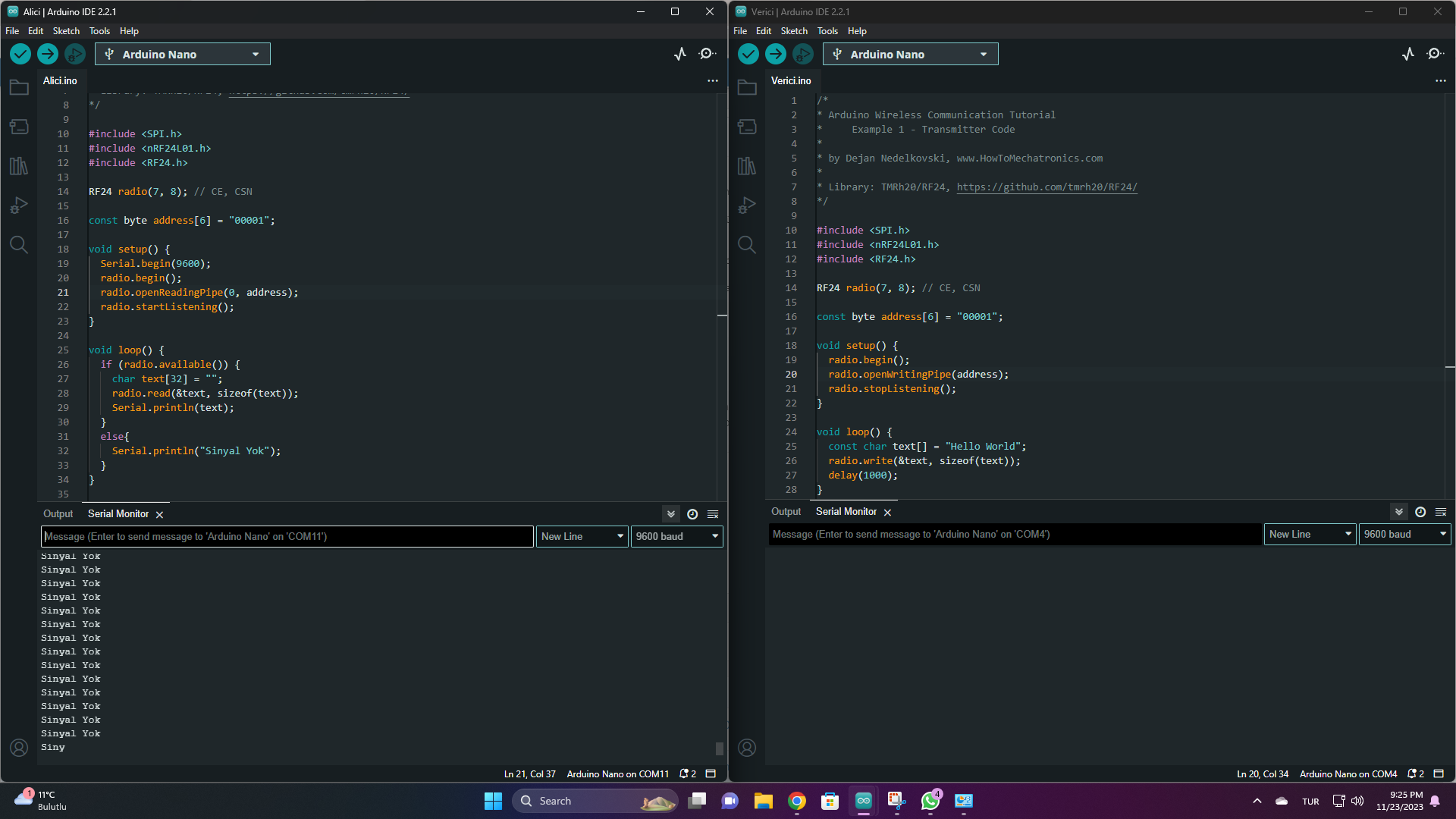Toggle timestamp in Verici serial monitor
The height and width of the screenshot is (819, 1456).
tap(1420, 512)
